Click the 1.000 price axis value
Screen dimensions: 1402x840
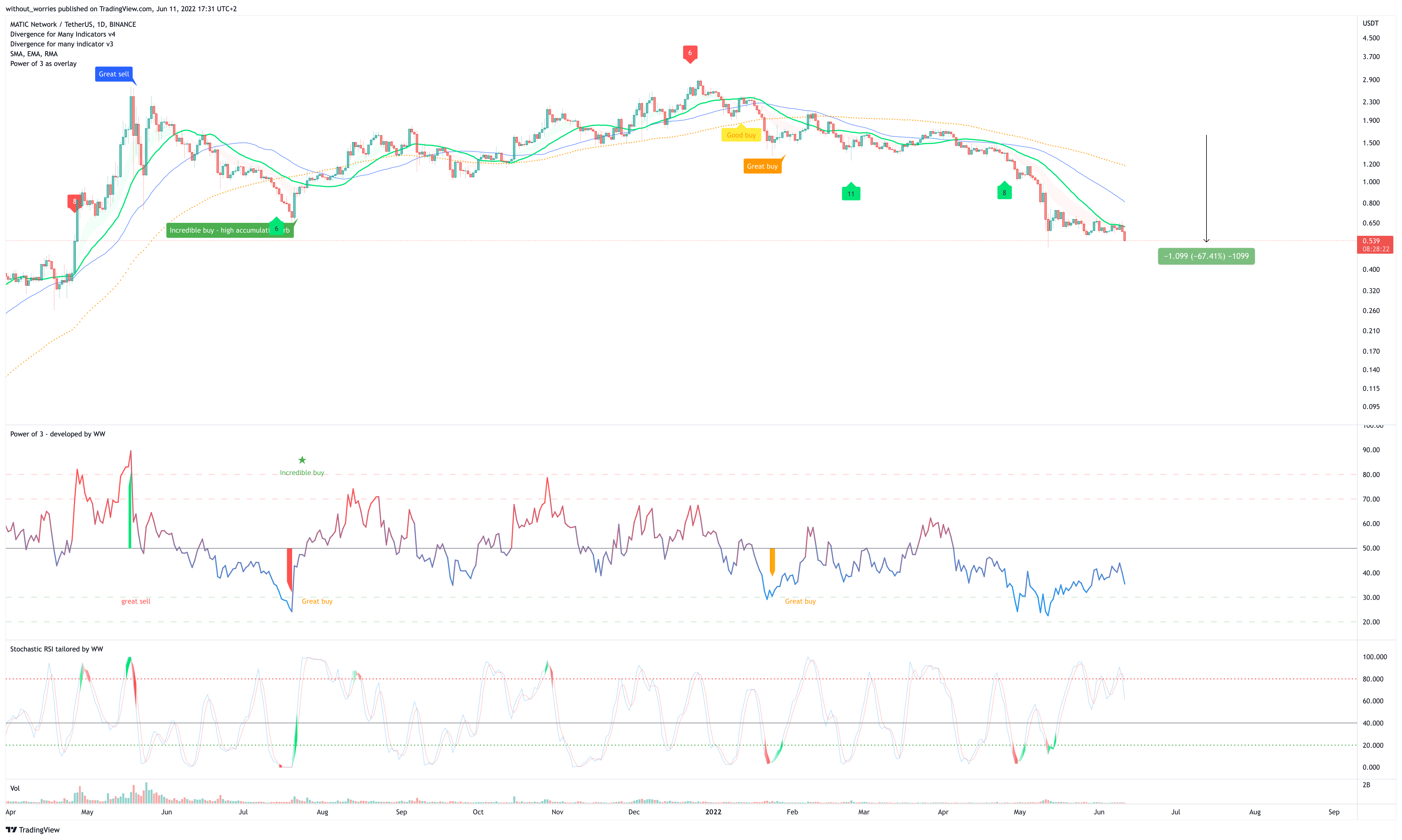[x=1371, y=182]
